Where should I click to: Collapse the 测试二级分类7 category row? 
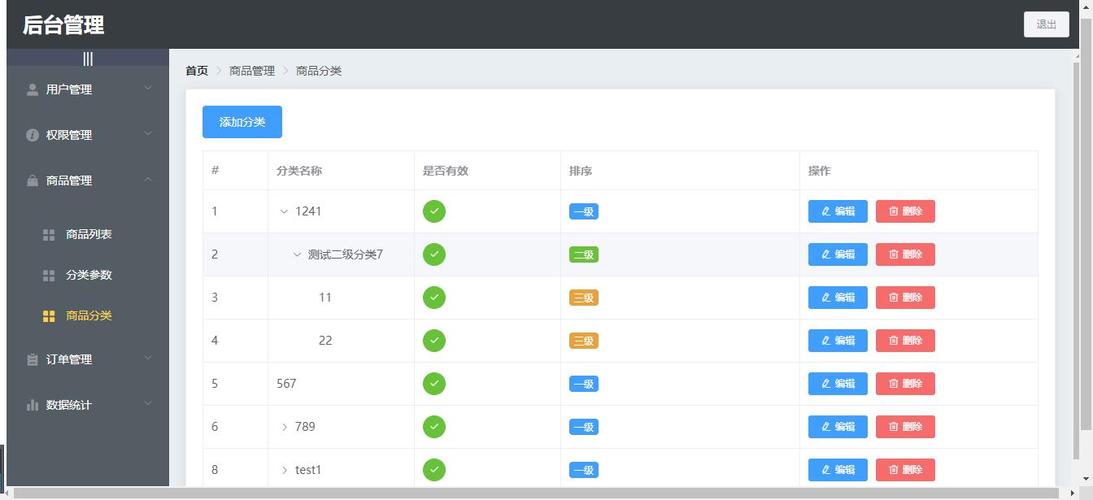(297, 255)
